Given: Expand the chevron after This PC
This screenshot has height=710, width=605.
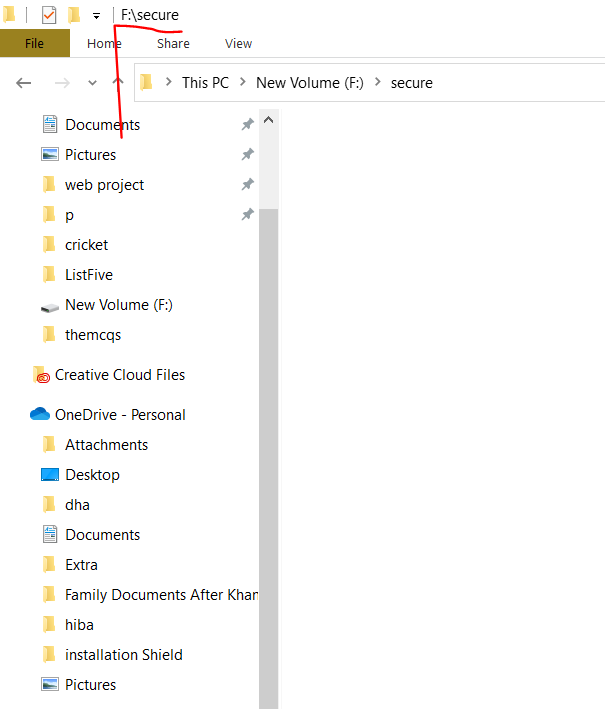Looking at the screenshot, I should coord(243,82).
